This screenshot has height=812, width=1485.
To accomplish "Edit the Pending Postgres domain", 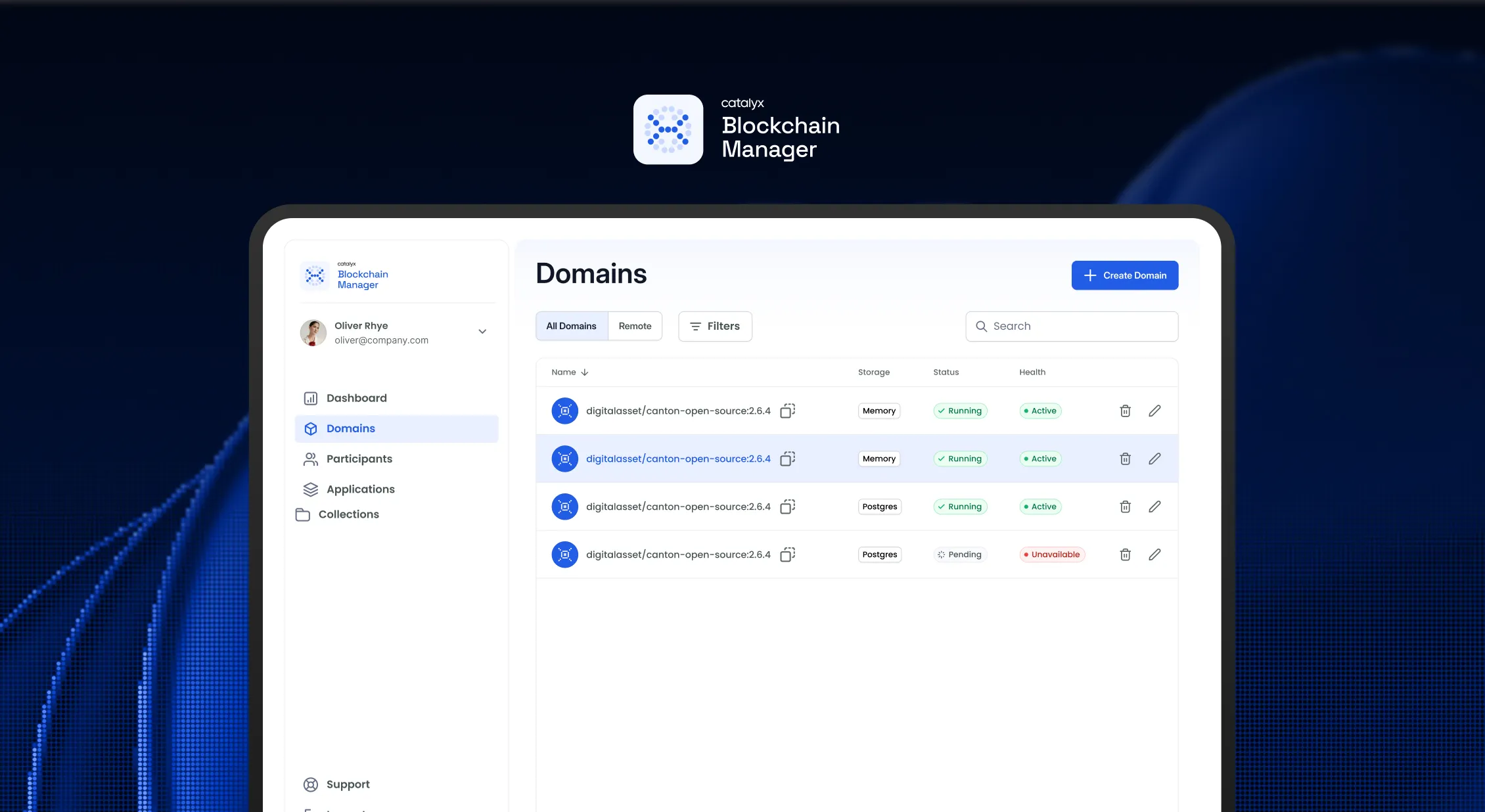I will pyautogui.click(x=1154, y=554).
